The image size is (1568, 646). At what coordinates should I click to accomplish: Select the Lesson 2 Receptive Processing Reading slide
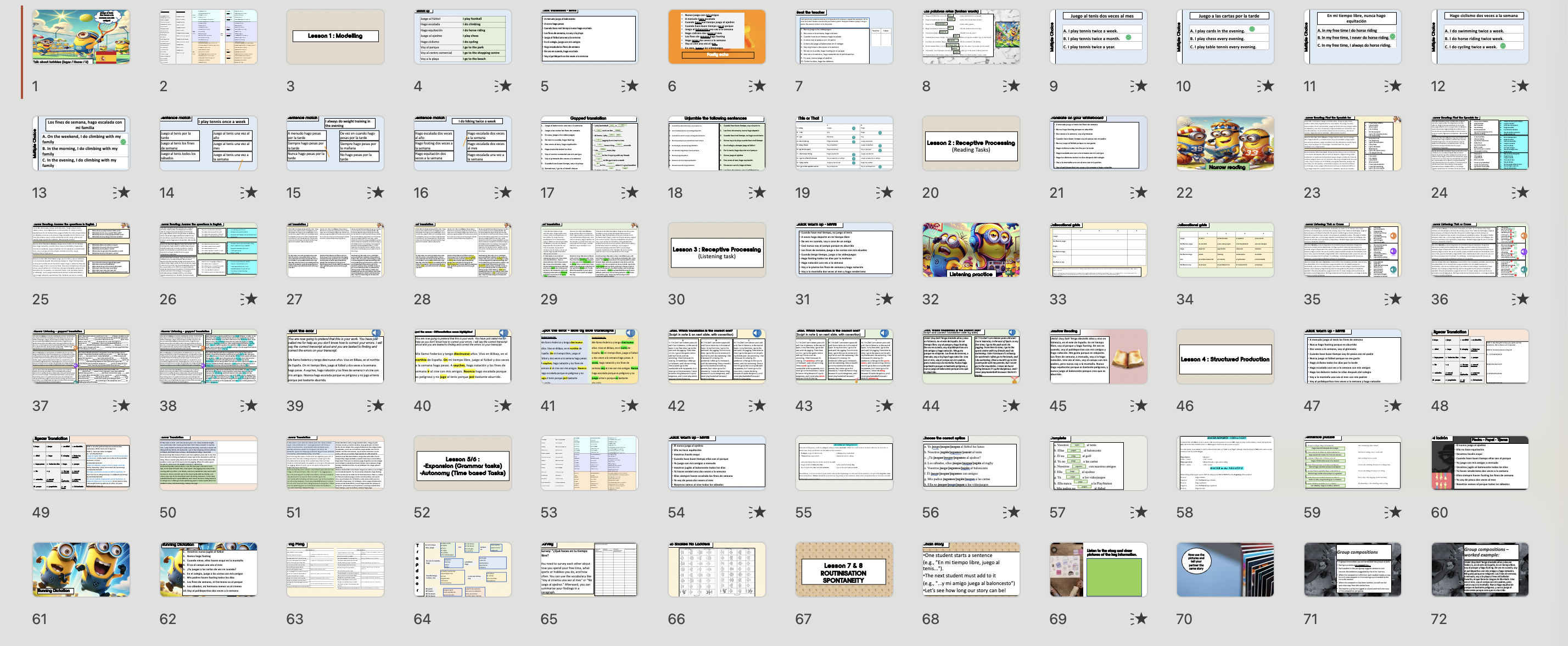[x=971, y=143]
